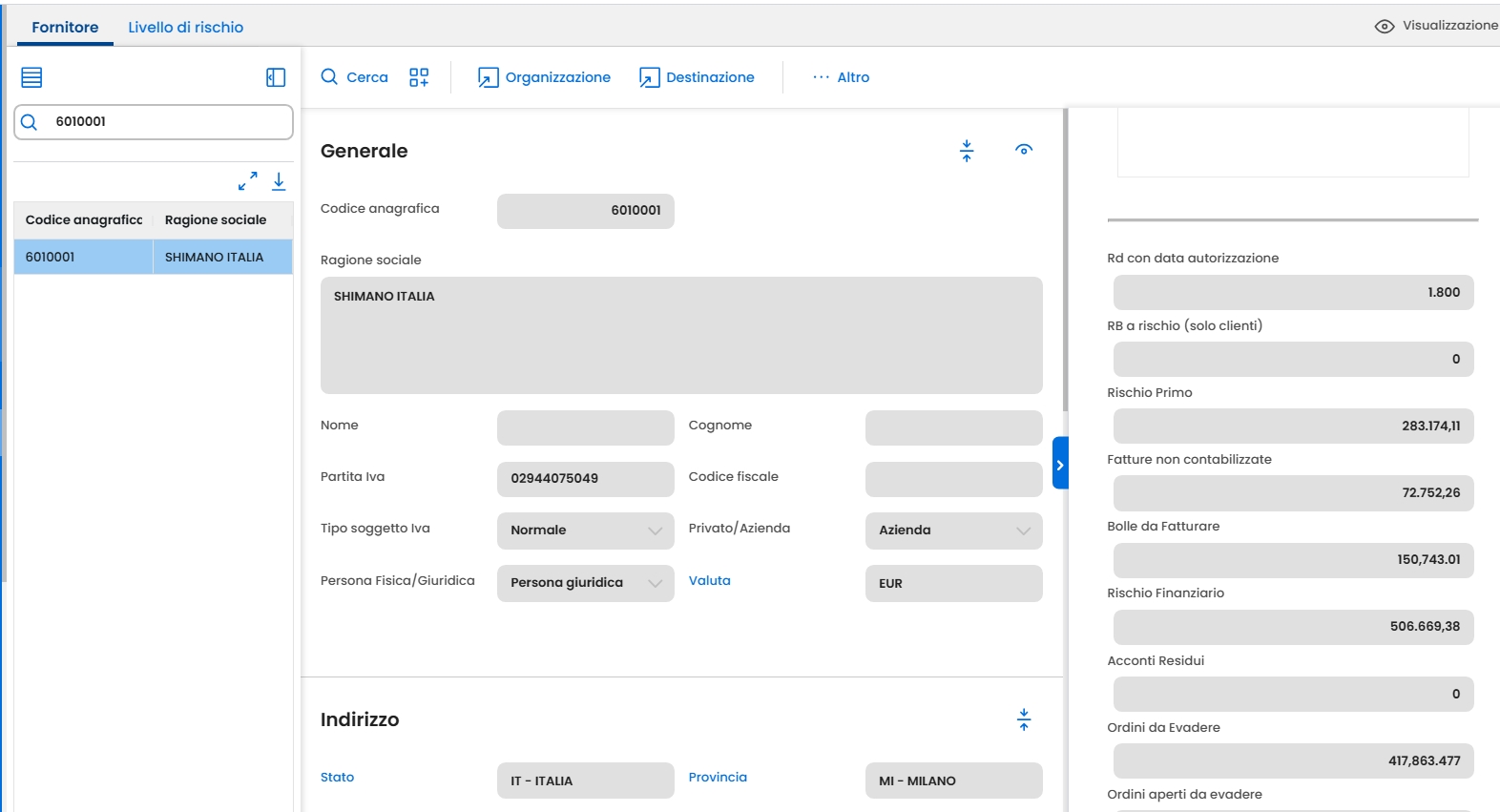1500x812 pixels.
Task: Click the Stato IT - ITALIA field
Action: pyautogui.click(x=586, y=781)
